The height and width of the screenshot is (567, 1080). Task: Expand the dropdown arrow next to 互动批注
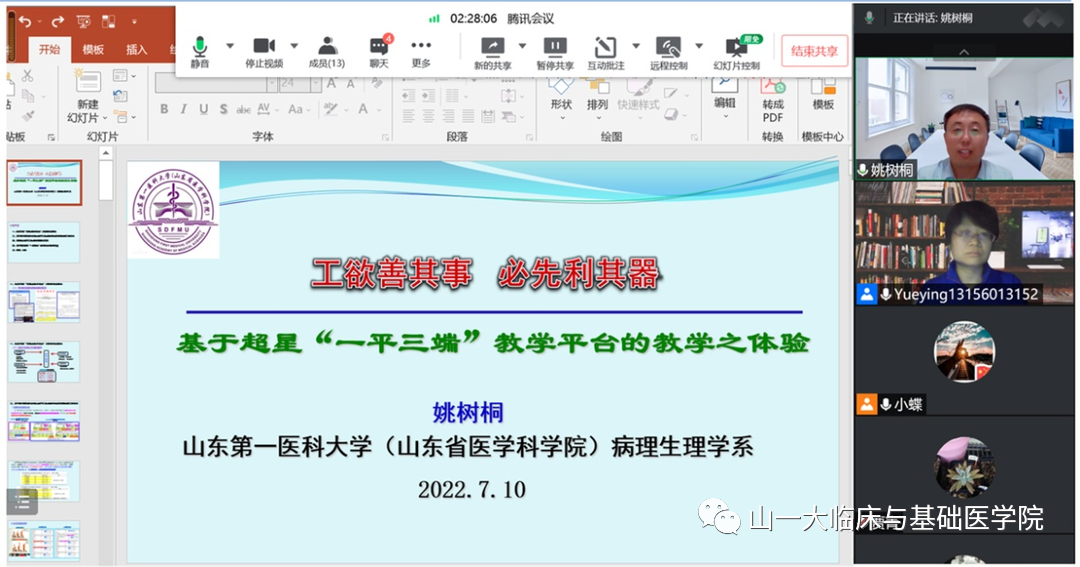tap(635, 46)
